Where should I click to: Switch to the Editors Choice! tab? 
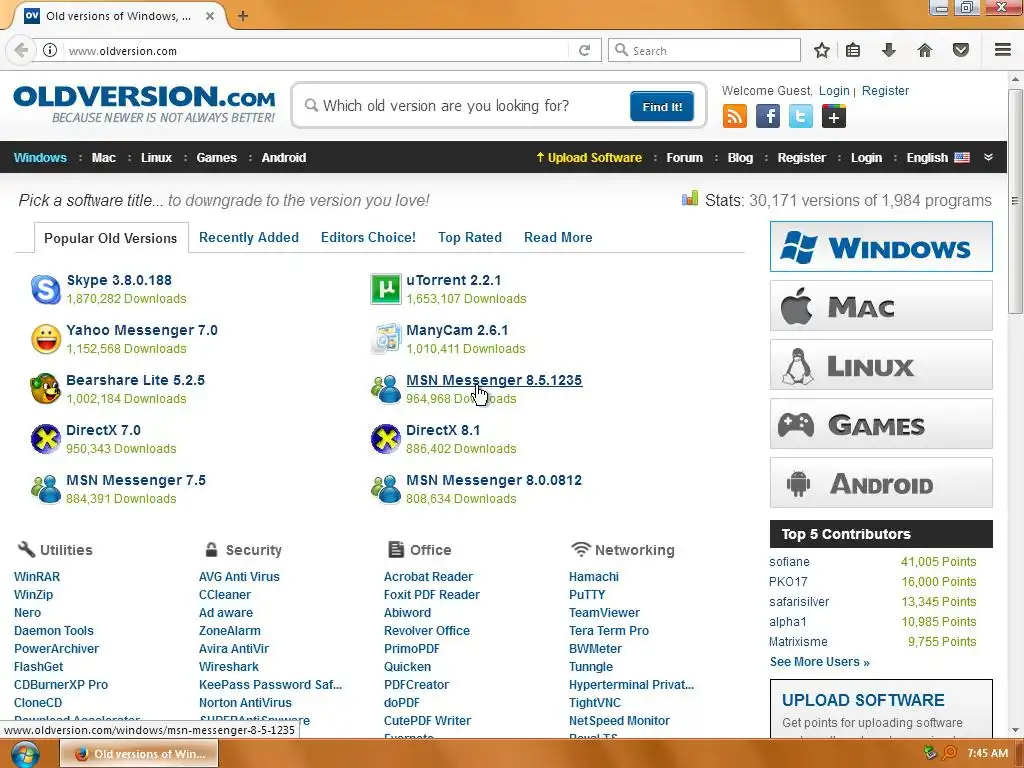tap(368, 238)
